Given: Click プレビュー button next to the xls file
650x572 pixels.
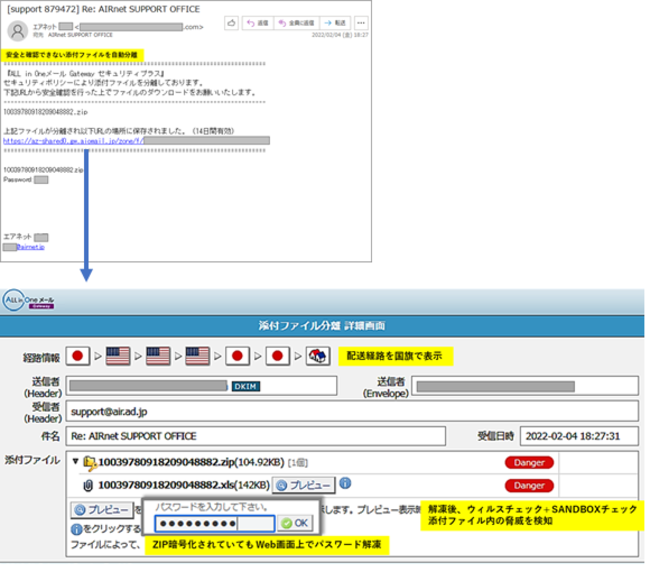Looking at the screenshot, I should click(303, 485).
